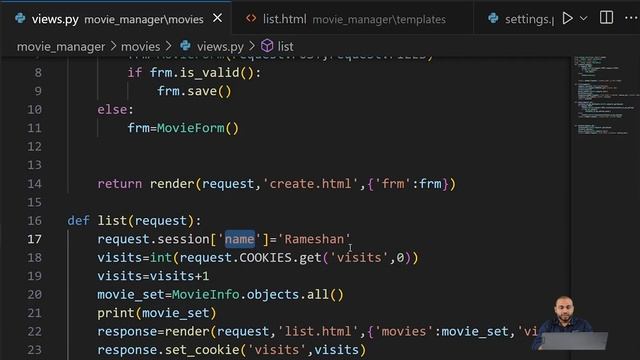Viewport: 640px width, 360px height.
Task: Click 'create.html' string on line 14
Action: tap(310, 184)
